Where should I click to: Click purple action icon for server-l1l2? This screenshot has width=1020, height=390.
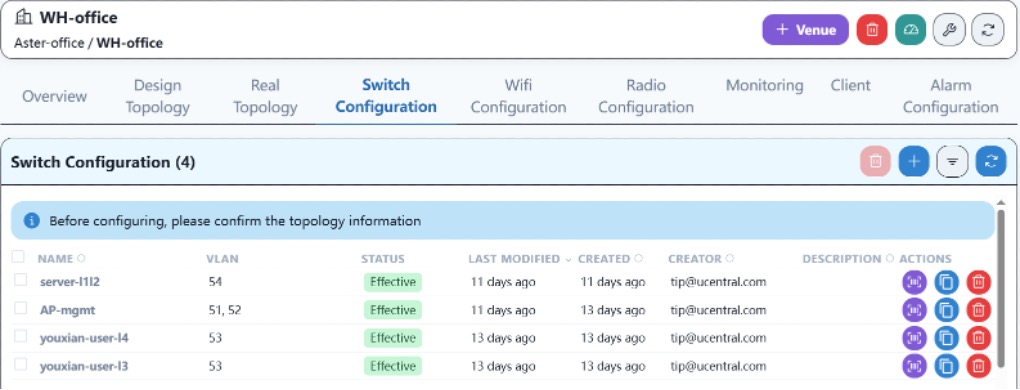914,283
